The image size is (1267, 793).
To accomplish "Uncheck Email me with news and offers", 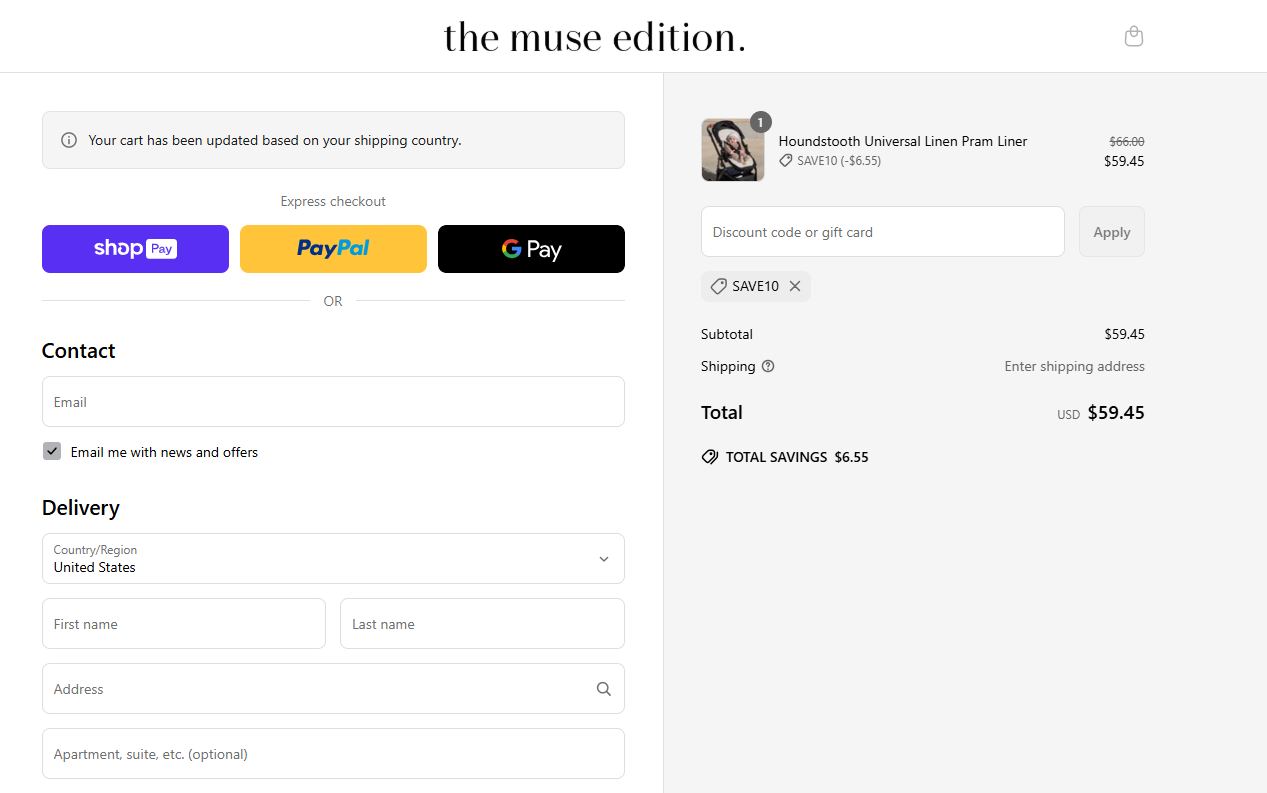I will pyautogui.click(x=52, y=452).
